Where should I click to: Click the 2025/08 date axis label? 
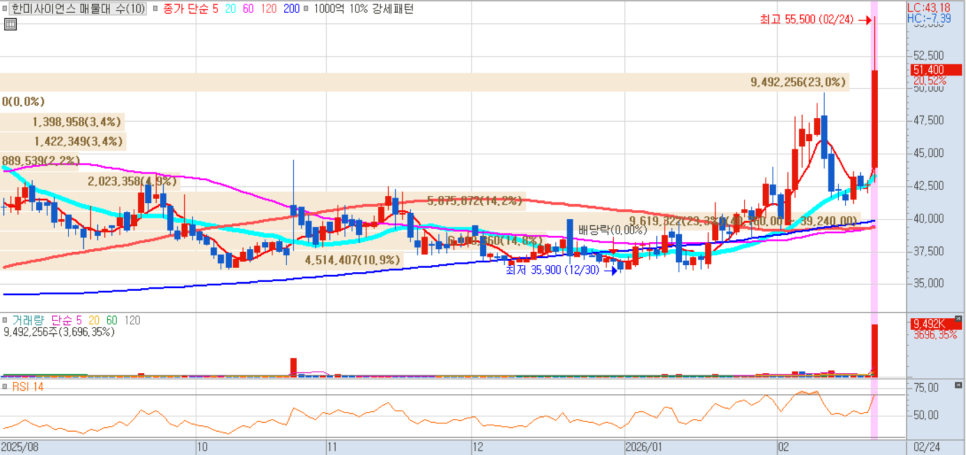20,446
